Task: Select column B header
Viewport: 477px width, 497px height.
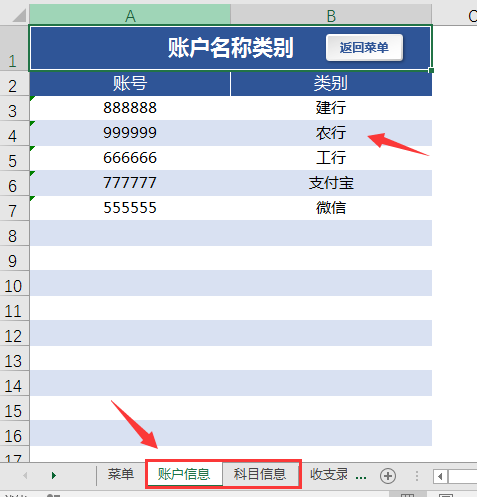Action: (x=331, y=15)
